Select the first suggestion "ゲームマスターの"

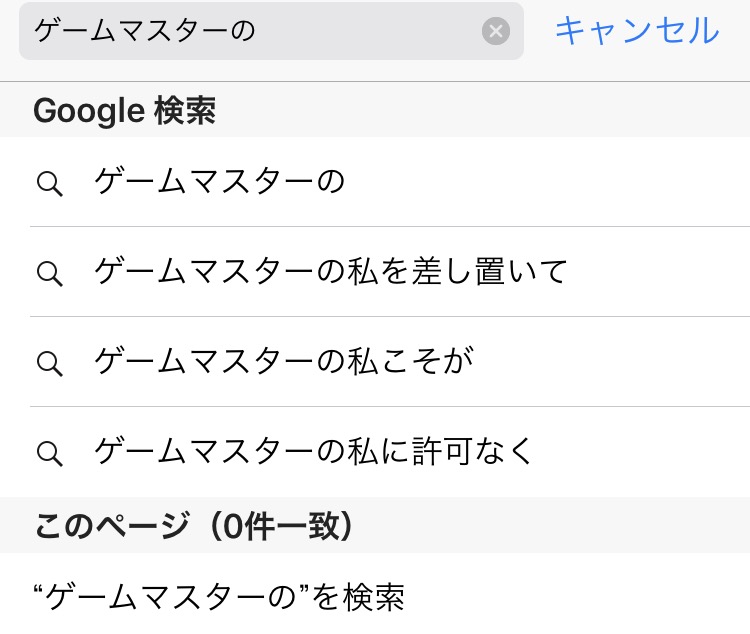click(220, 182)
